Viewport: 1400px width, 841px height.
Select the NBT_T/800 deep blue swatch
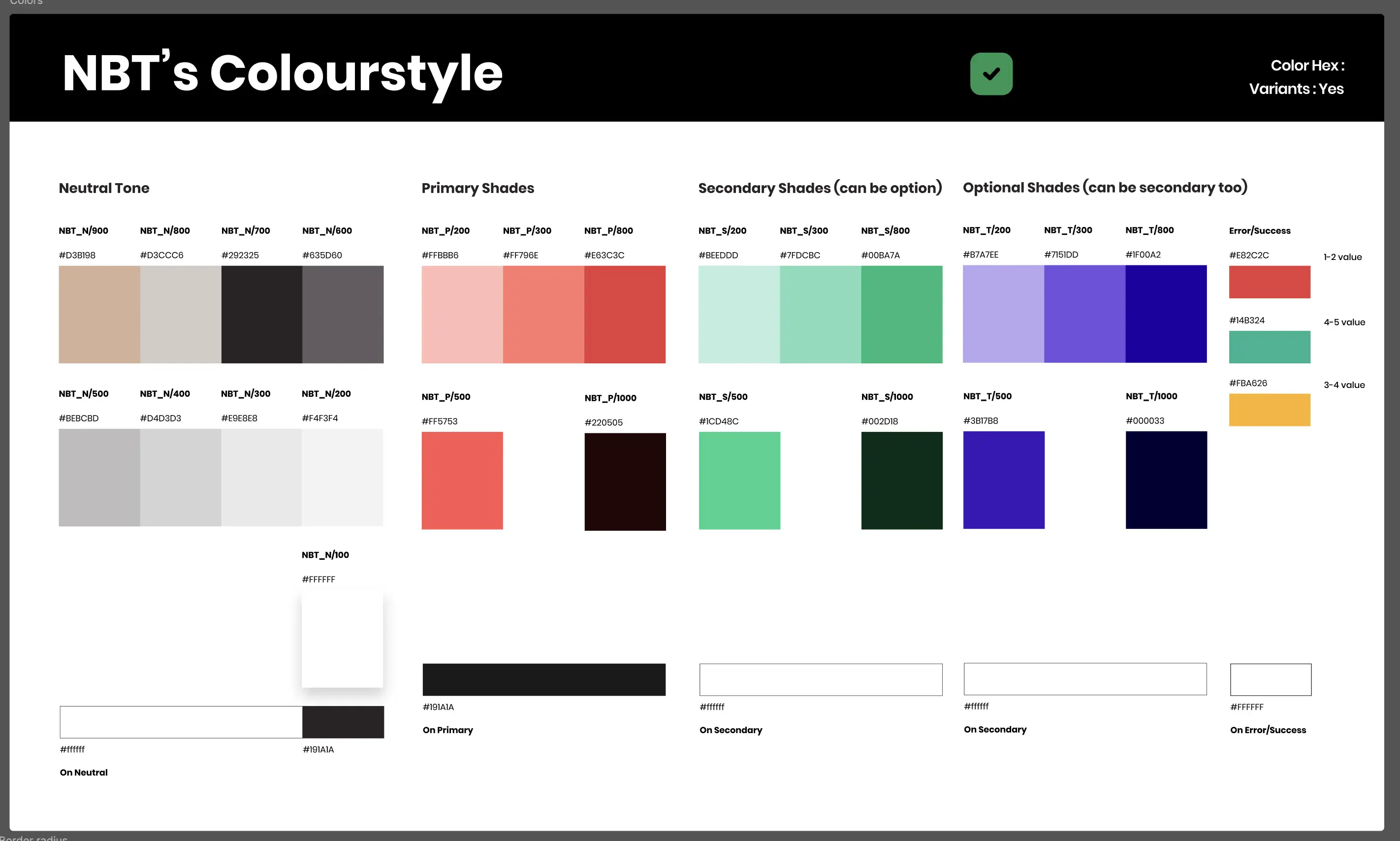point(1166,314)
